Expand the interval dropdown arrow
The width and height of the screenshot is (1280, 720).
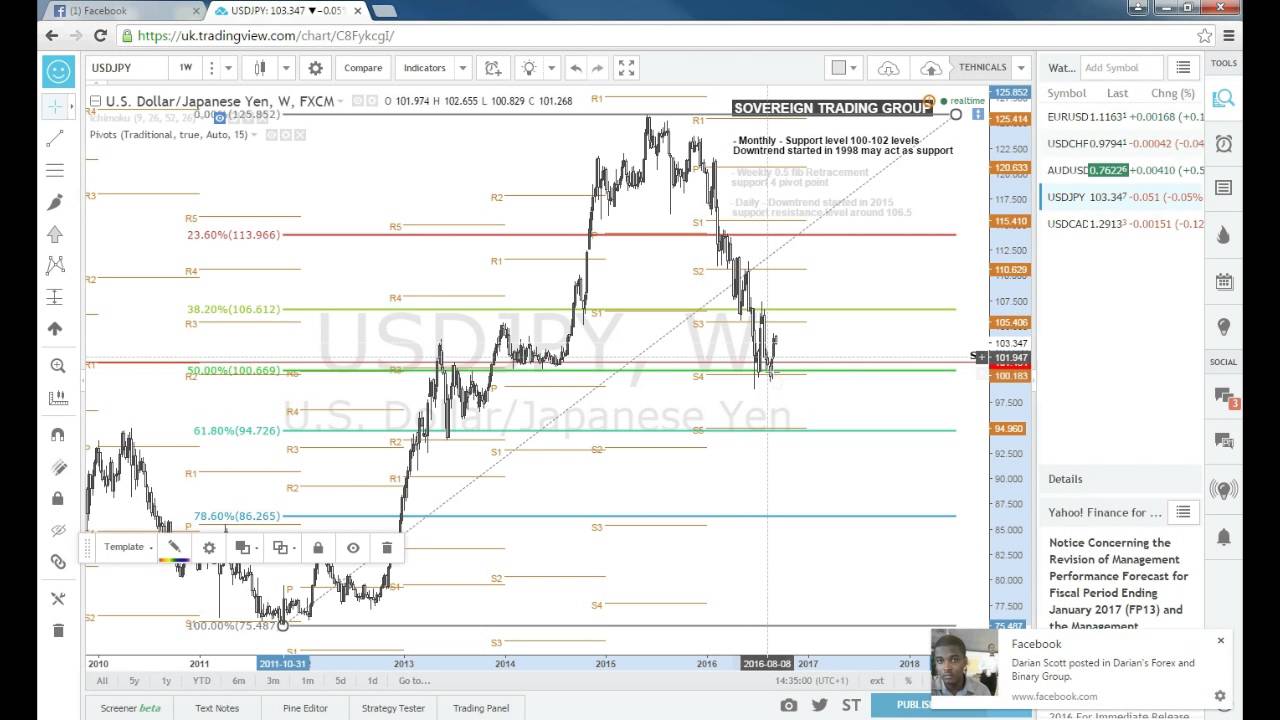[x=228, y=68]
